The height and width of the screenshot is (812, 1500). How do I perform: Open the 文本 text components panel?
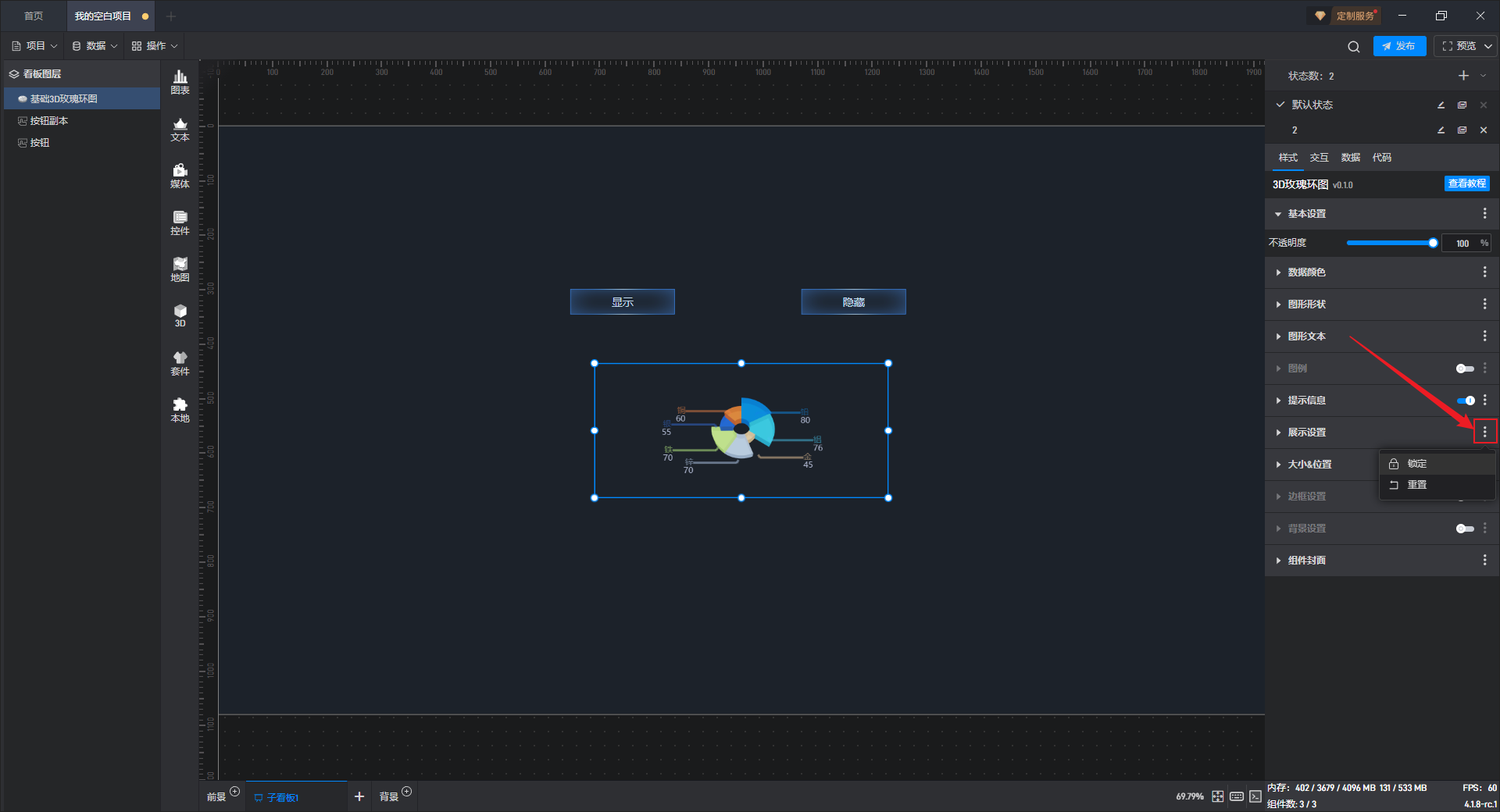click(x=180, y=129)
